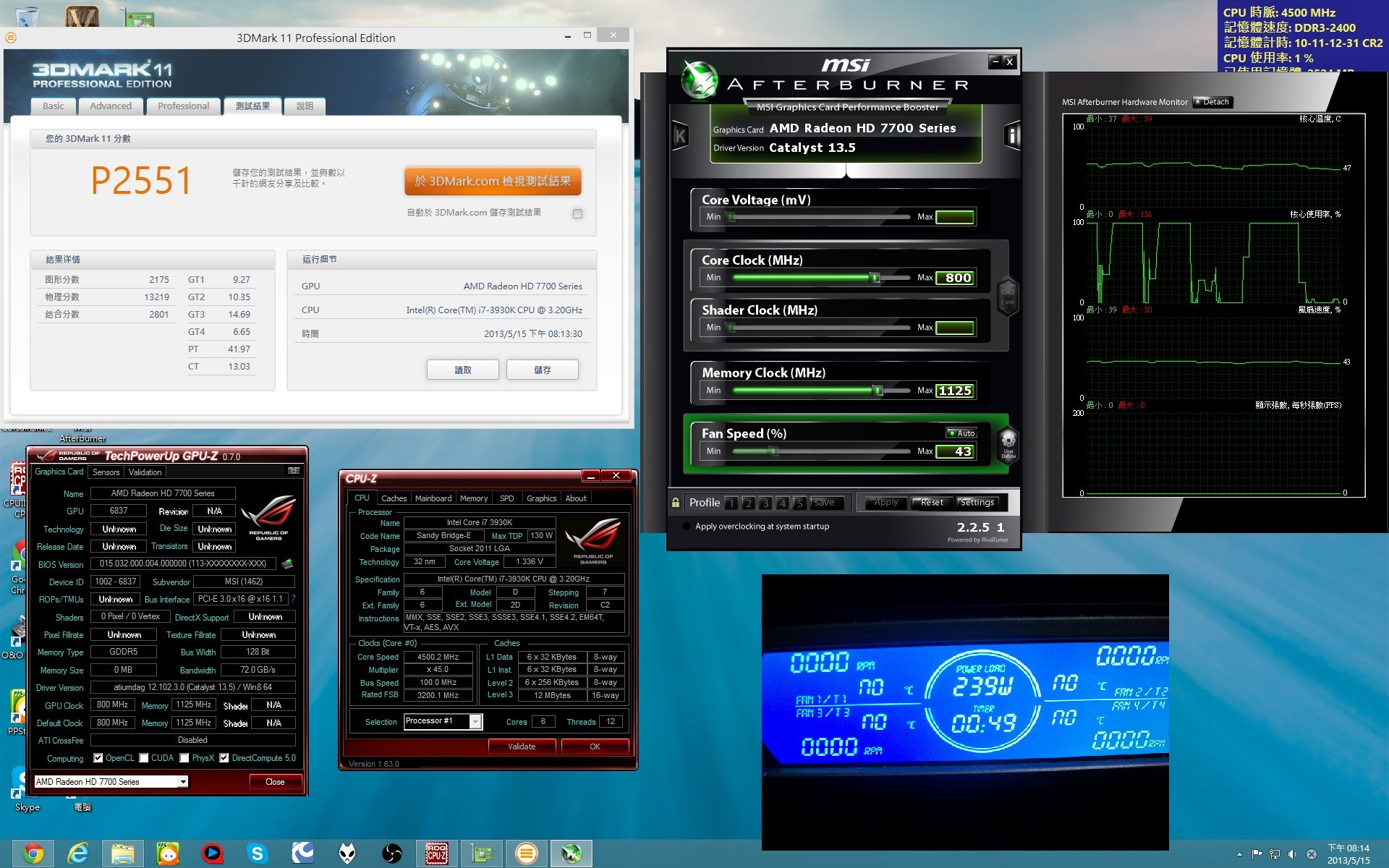Click the GPU-Z screenshot camera icon

(294, 471)
